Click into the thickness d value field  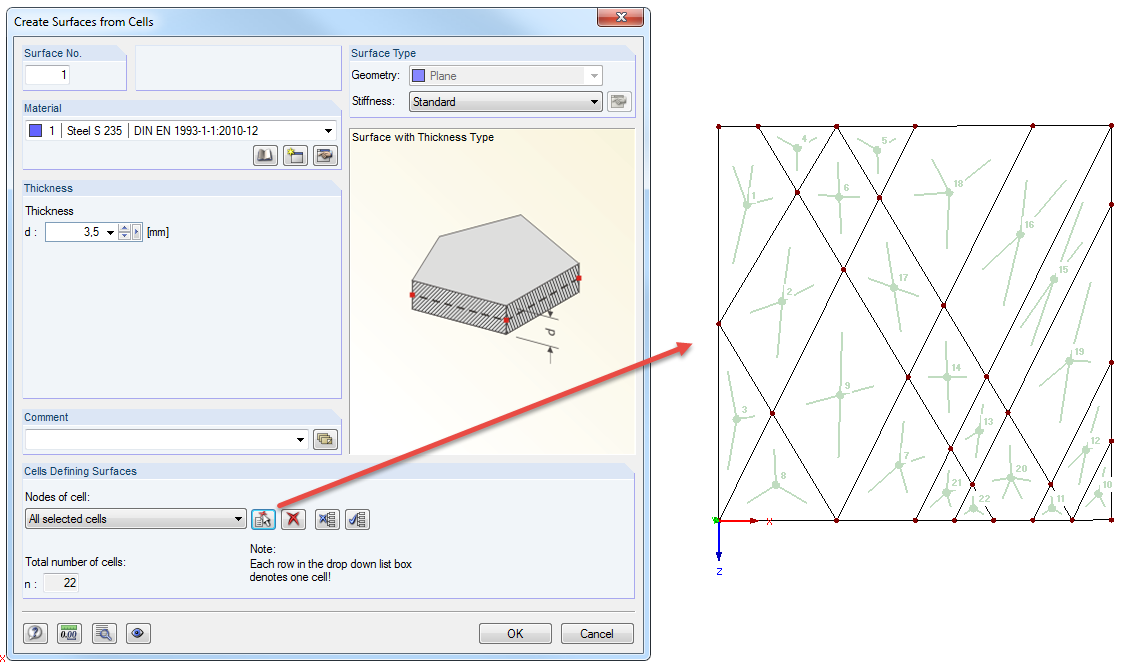[74, 232]
